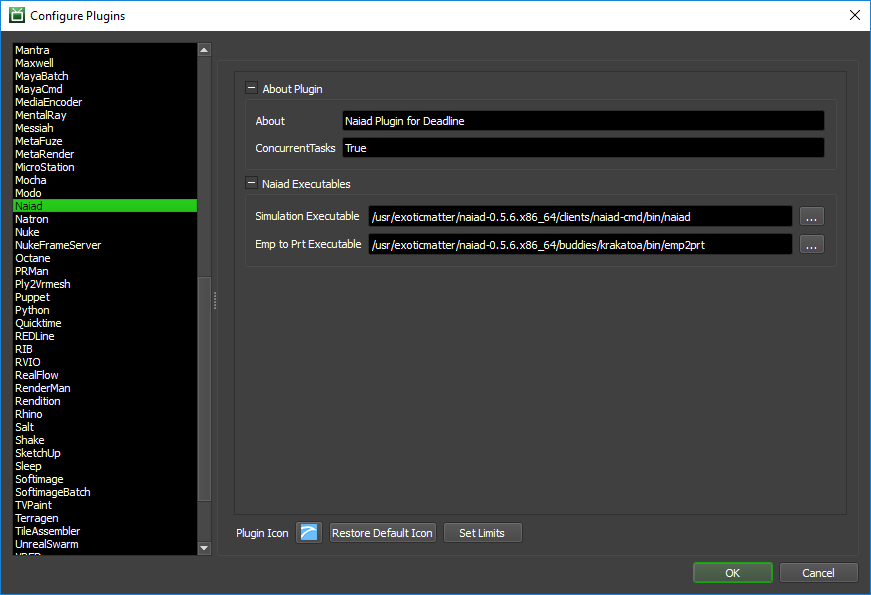Dismiss the dialog with Cancel
Screen dimensions: 871x595
tap(818, 572)
